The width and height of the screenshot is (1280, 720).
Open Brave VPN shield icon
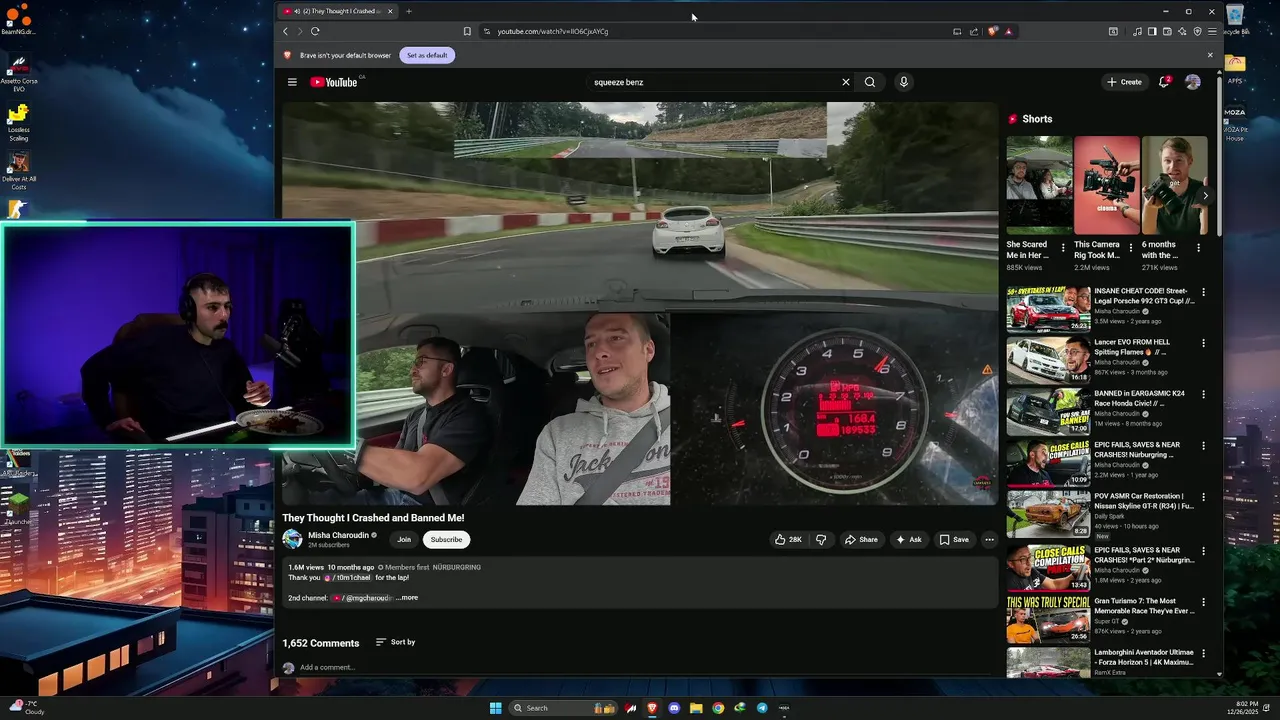click(1197, 31)
